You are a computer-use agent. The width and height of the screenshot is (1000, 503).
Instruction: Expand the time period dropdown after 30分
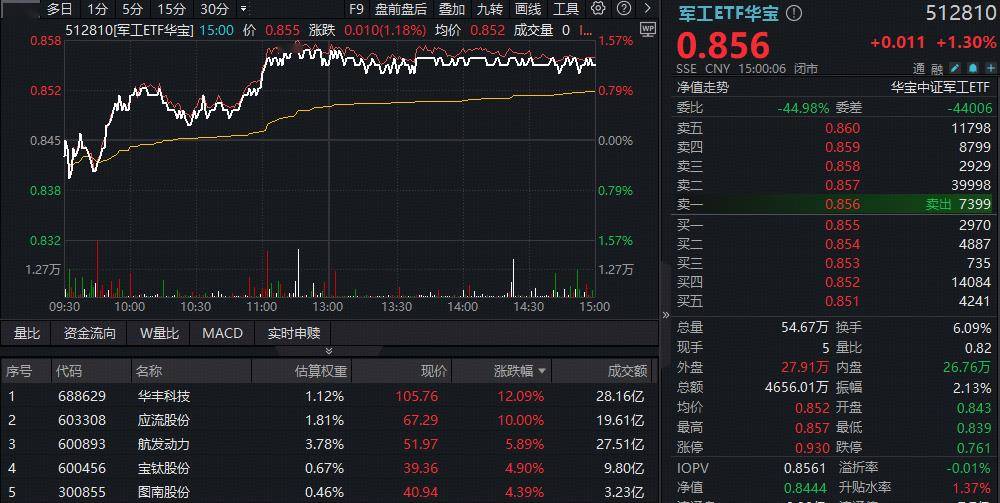243,9
